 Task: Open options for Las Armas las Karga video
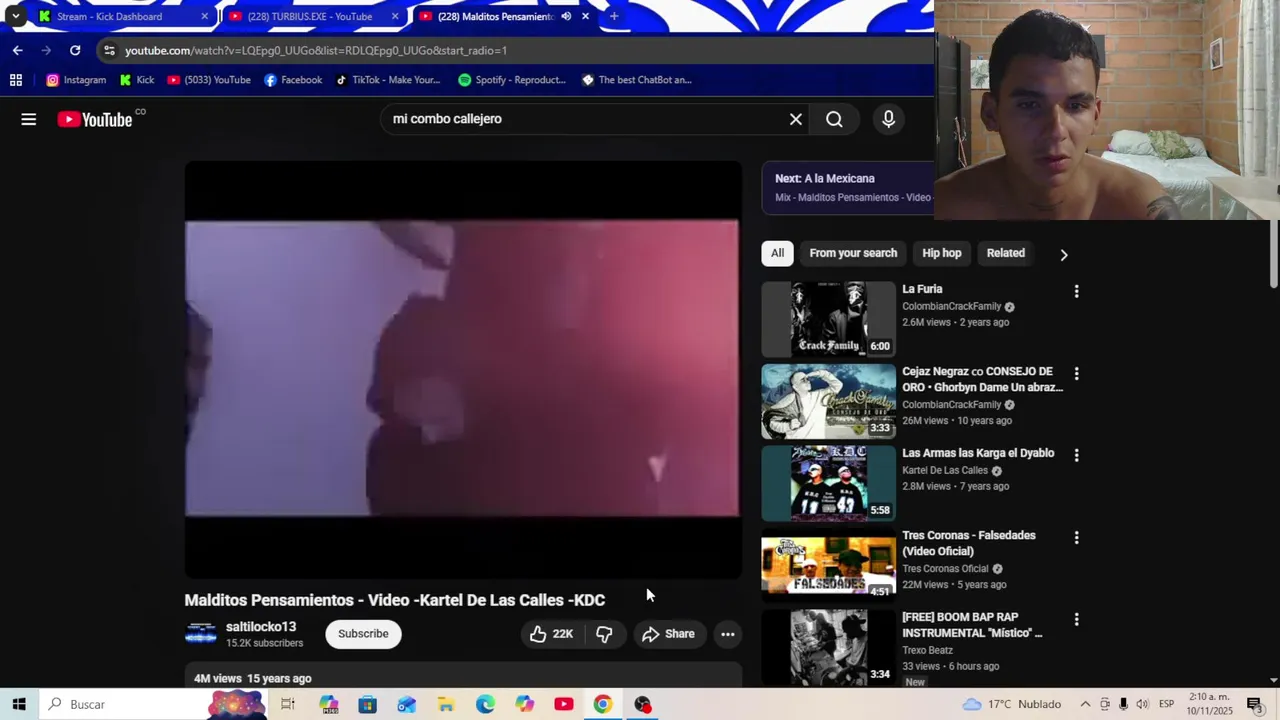pyautogui.click(x=1076, y=455)
